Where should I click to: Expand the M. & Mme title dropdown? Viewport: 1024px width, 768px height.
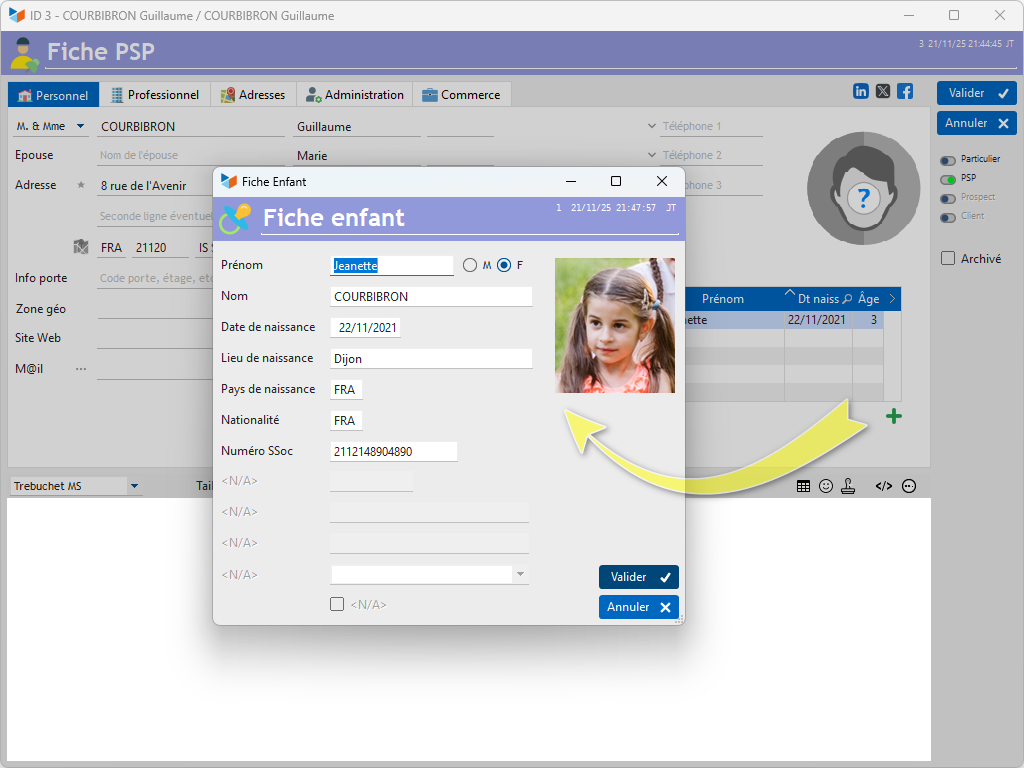click(x=80, y=127)
